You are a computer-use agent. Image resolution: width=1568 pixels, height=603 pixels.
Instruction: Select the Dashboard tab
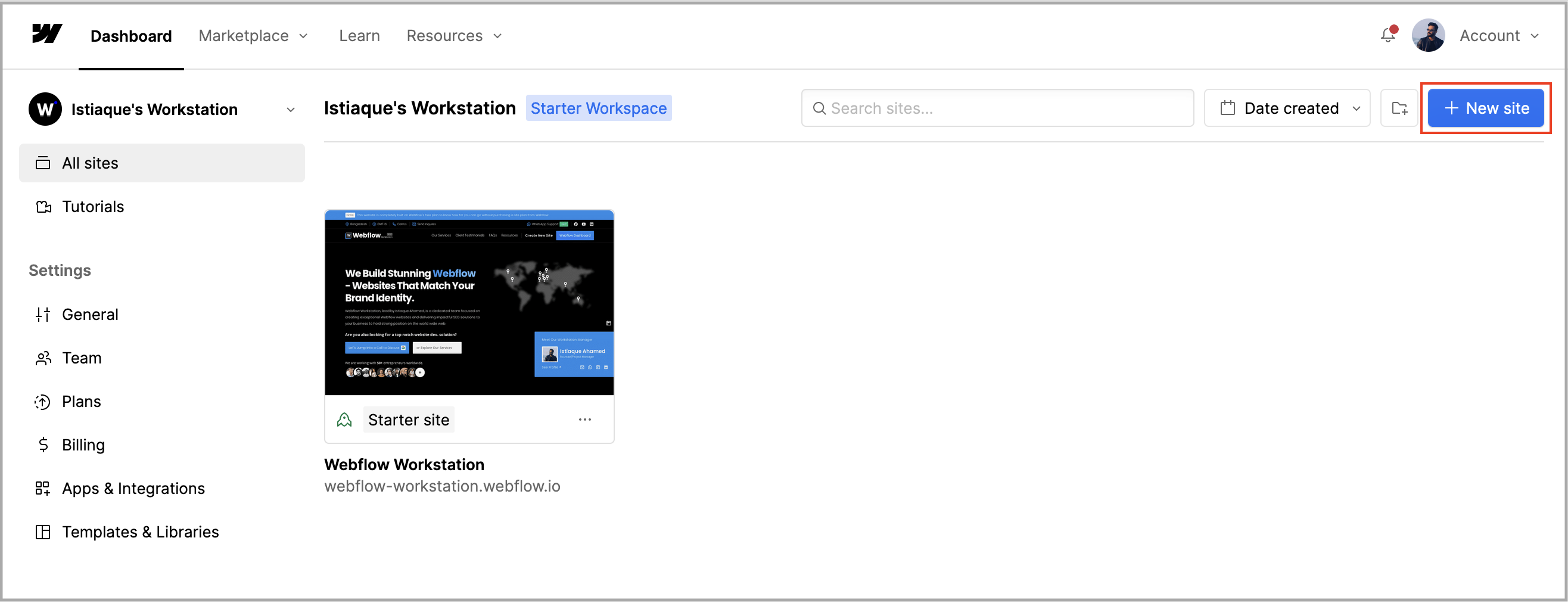[131, 36]
